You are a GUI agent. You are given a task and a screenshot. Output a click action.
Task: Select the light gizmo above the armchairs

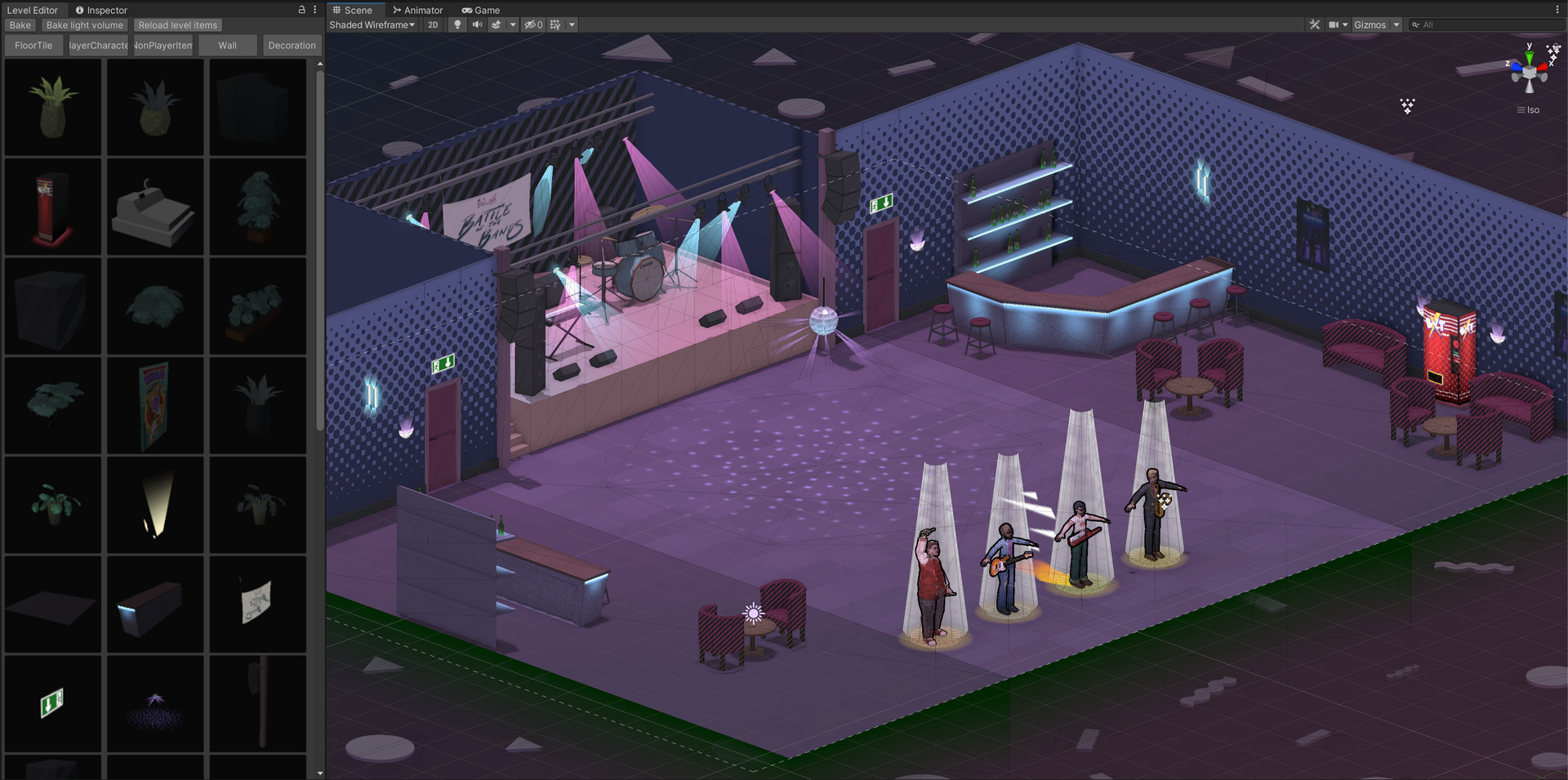[753, 613]
